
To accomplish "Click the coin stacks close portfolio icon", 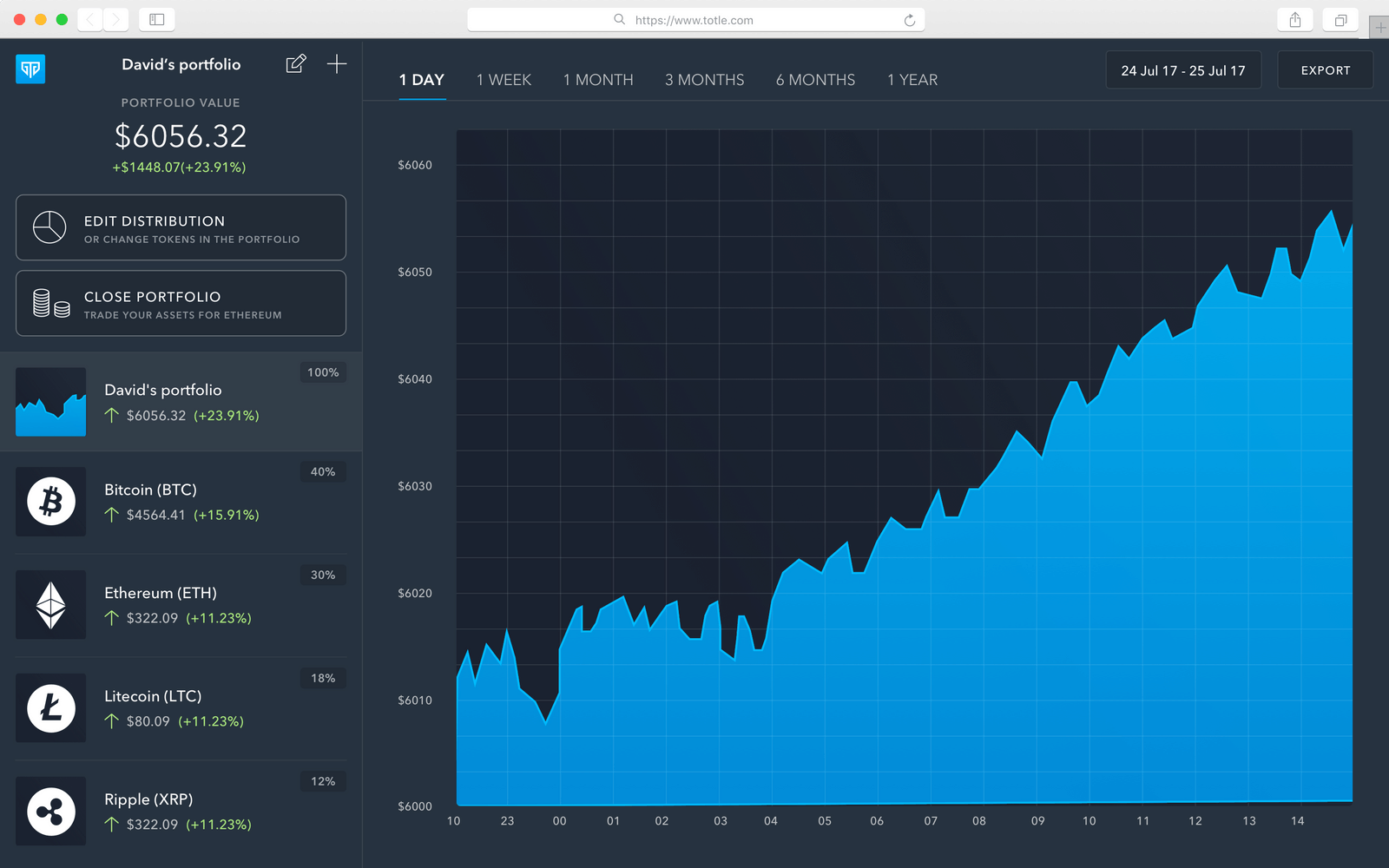I will click(51, 303).
